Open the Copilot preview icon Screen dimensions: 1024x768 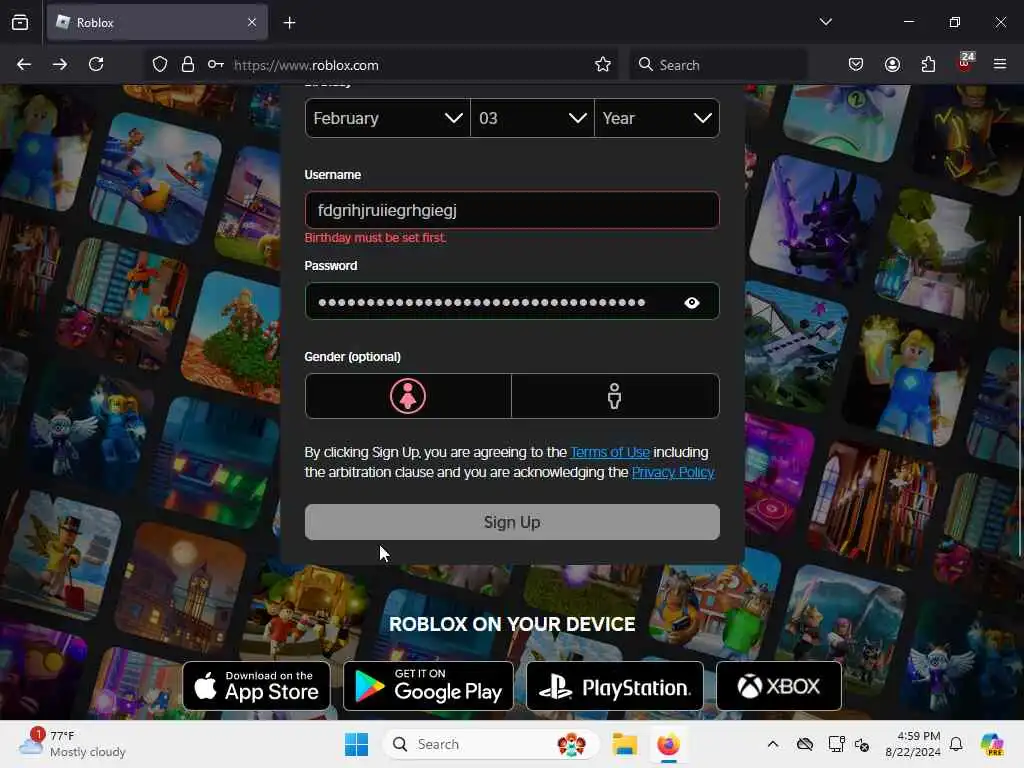[x=992, y=744]
